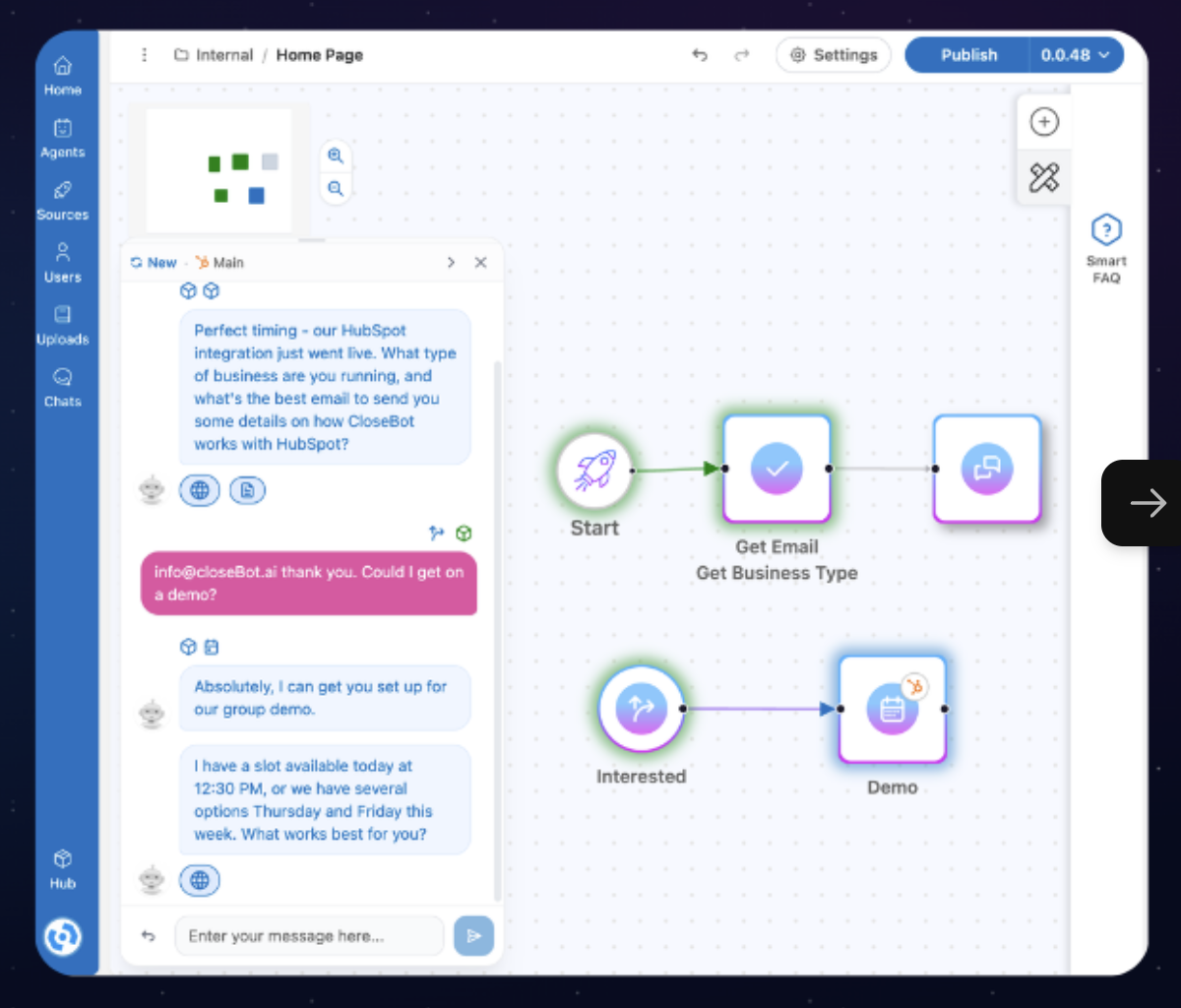This screenshot has width=1181, height=1008.
Task: Open the Internal folder breadcrumb
Action: point(214,55)
